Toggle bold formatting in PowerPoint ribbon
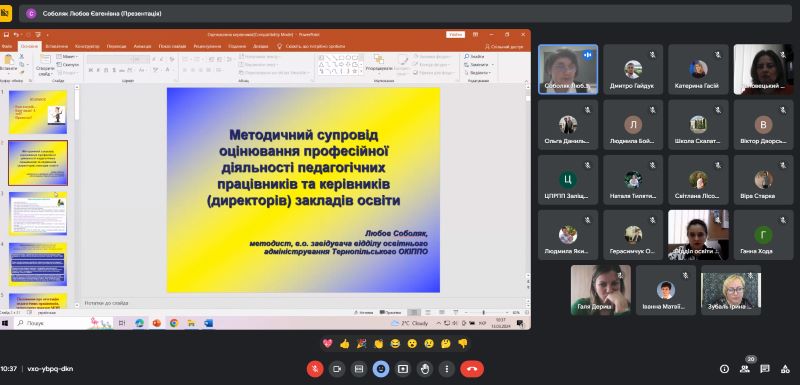The image size is (800, 385). coord(90,70)
